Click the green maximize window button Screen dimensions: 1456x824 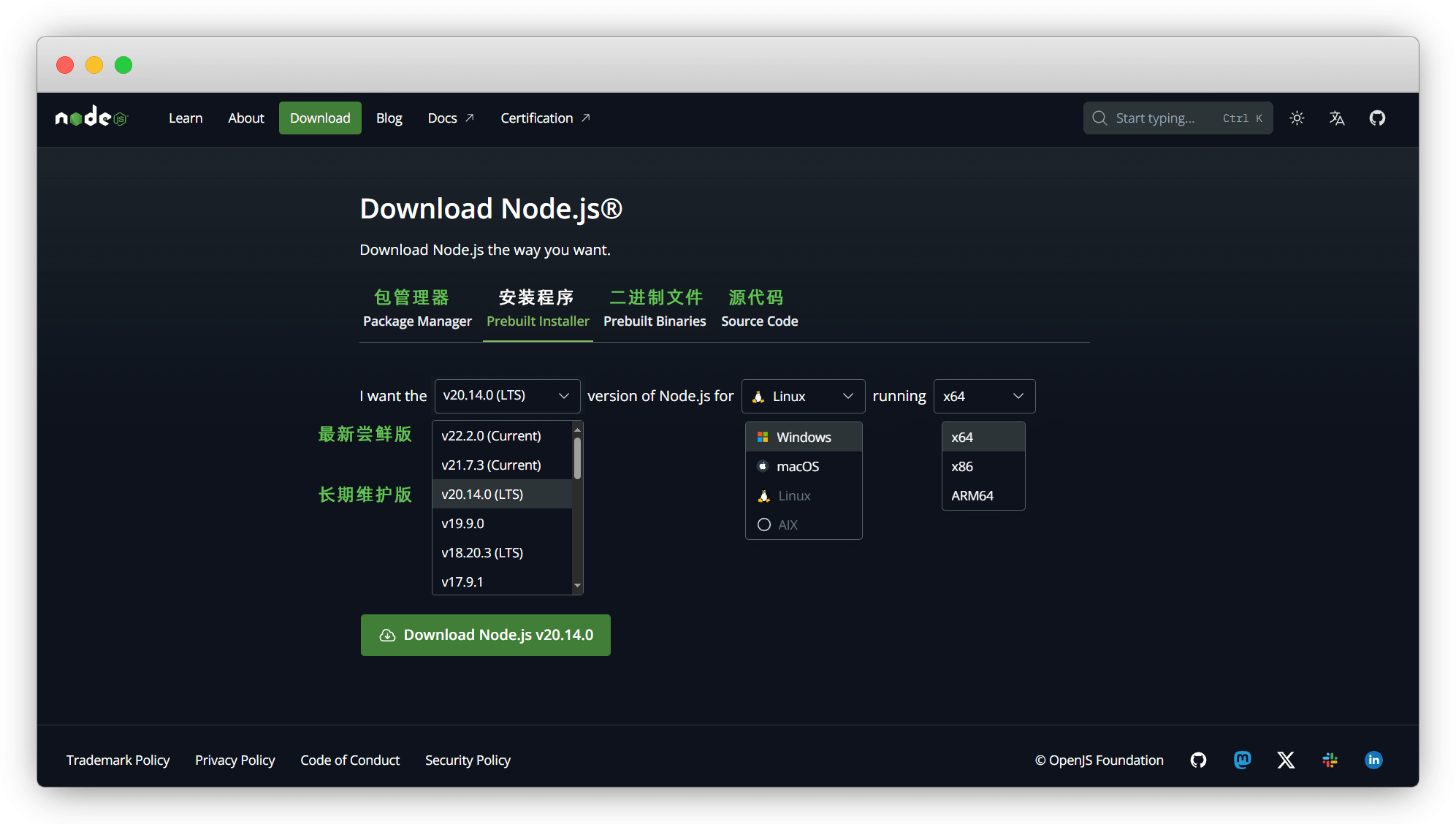(x=123, y=65)
